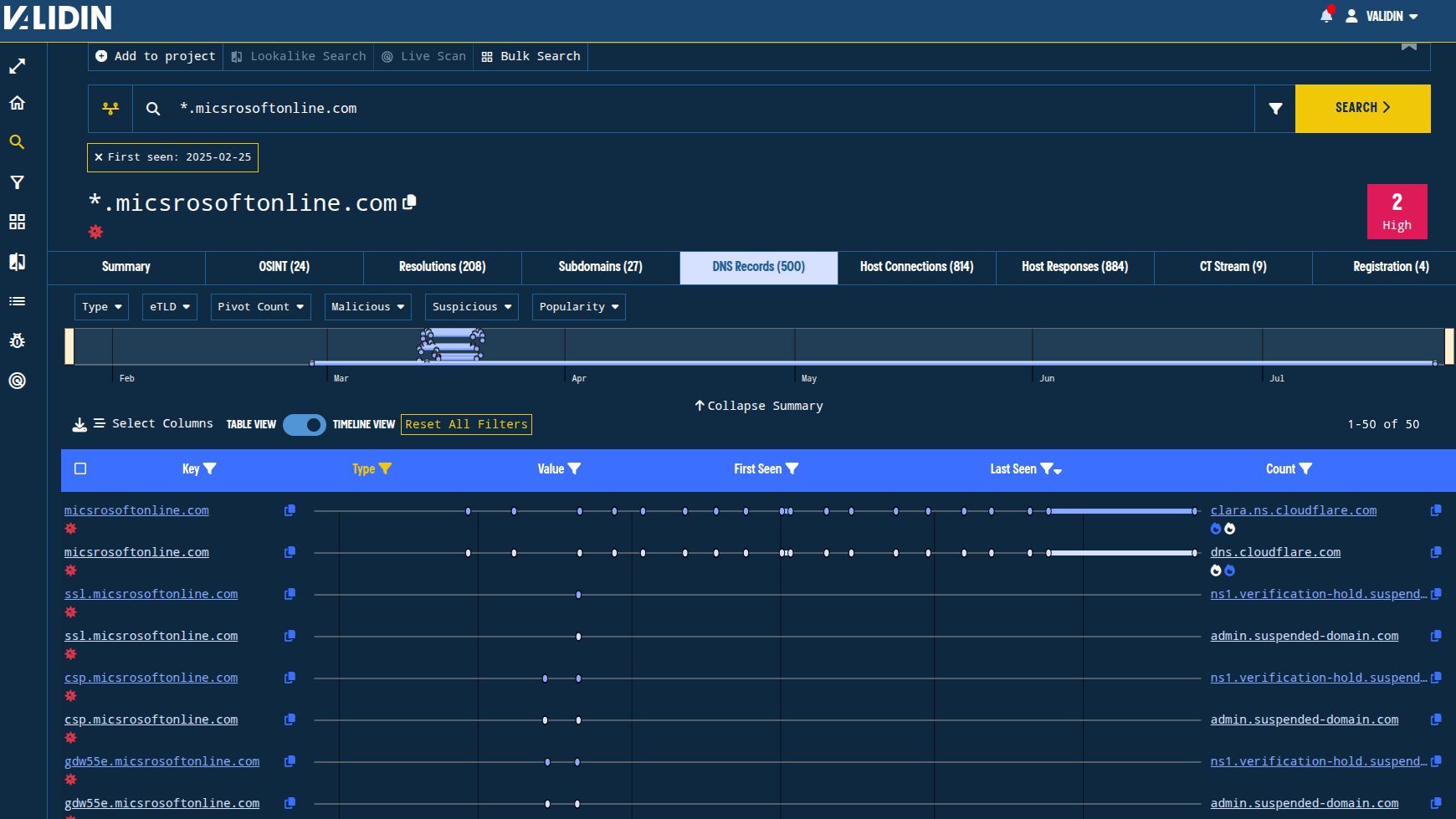Open the Suspicious filter dropdown
1456x819 pixels.
coord(472,307)
